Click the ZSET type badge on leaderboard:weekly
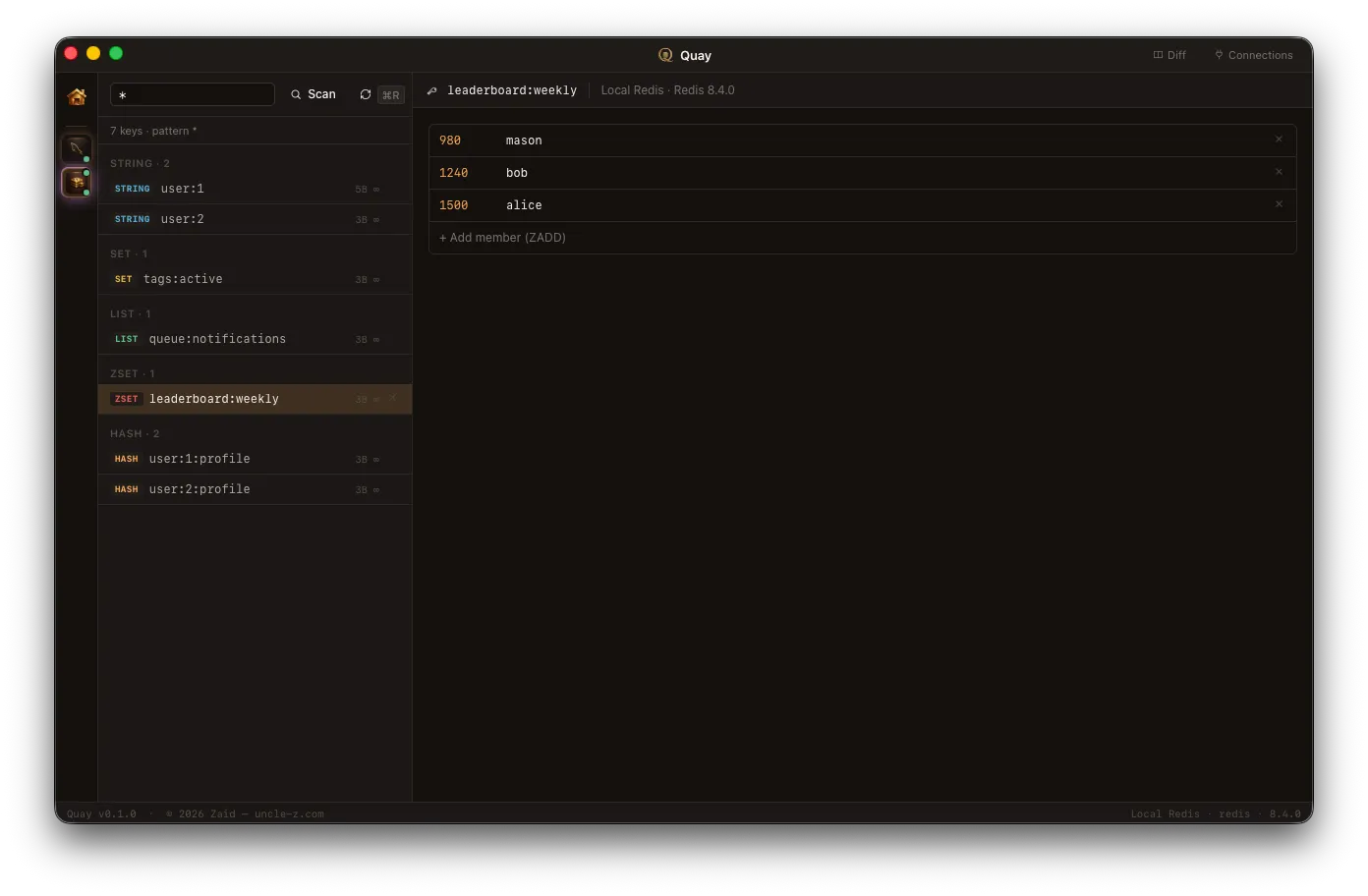Image resolution: width=1368 pixels, height=896 pixels. 126,399
